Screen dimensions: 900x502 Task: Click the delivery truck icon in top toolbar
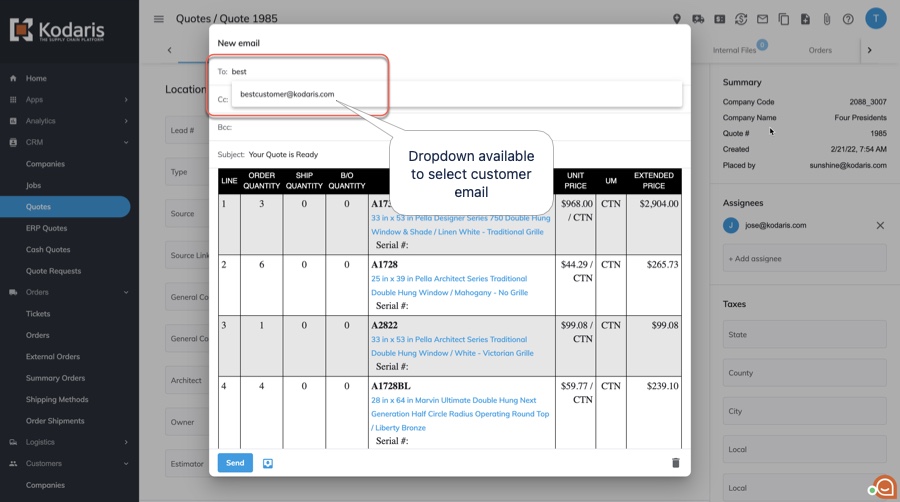tap(698, 19)
